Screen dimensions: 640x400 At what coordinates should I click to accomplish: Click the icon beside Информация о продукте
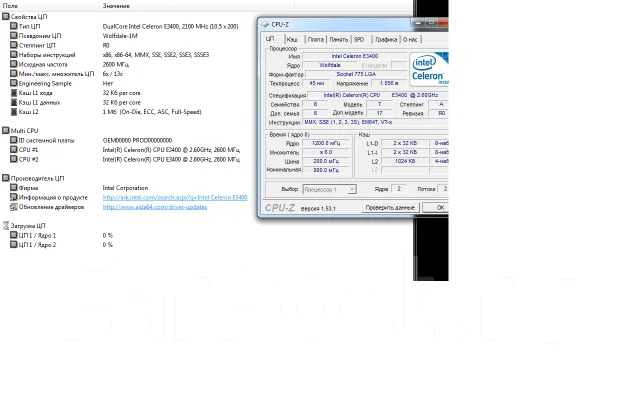(13, 197)
